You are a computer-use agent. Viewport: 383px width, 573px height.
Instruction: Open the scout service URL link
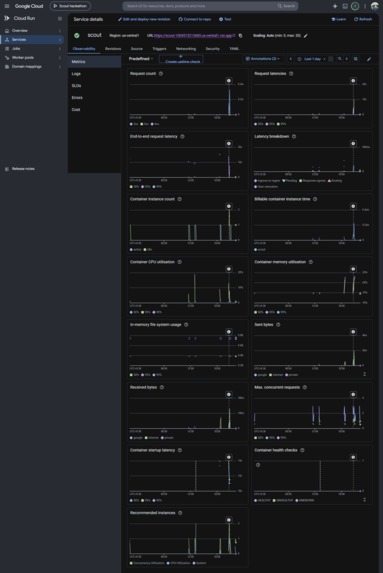(x=195, y=36)
